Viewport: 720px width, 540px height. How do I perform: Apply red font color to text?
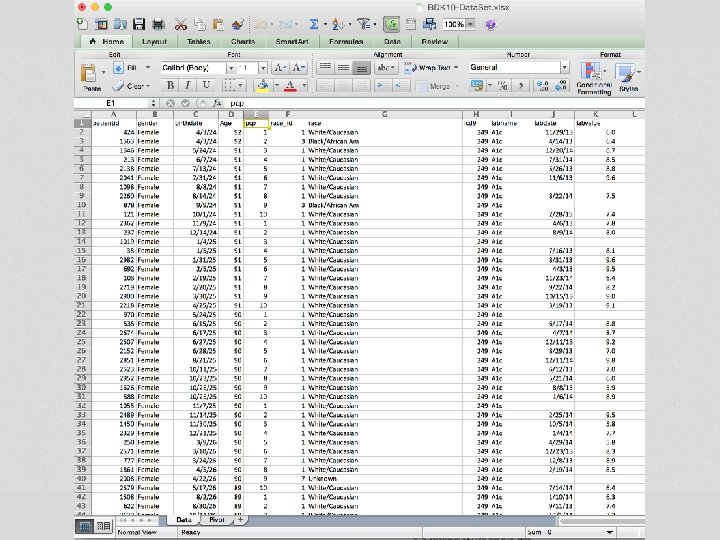(x=290, y=85)
